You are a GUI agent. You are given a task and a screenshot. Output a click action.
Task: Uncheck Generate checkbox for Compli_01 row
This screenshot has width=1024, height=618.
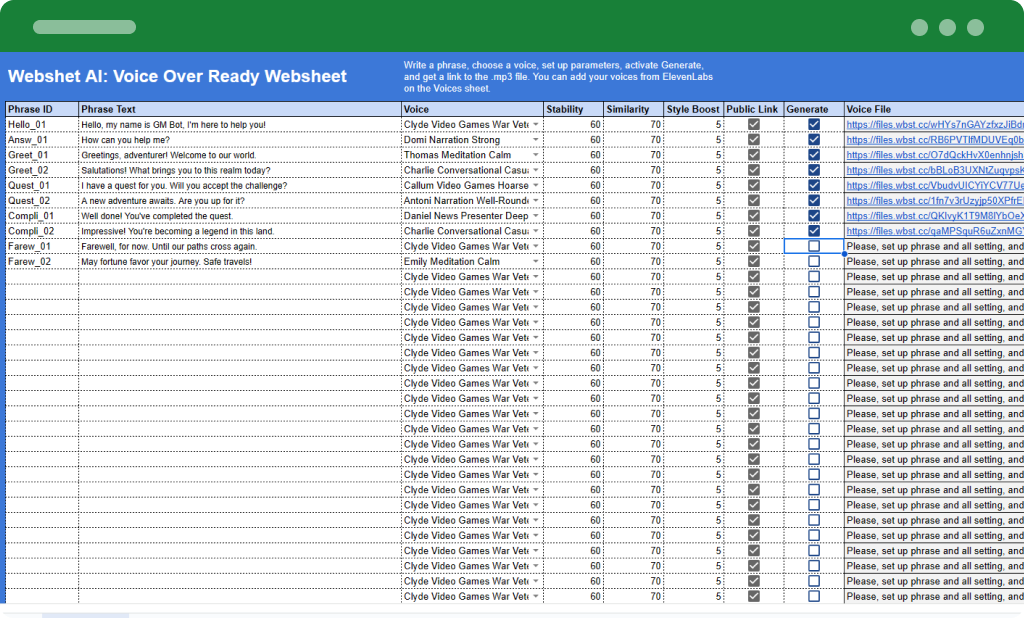click(x=814, y=216)
